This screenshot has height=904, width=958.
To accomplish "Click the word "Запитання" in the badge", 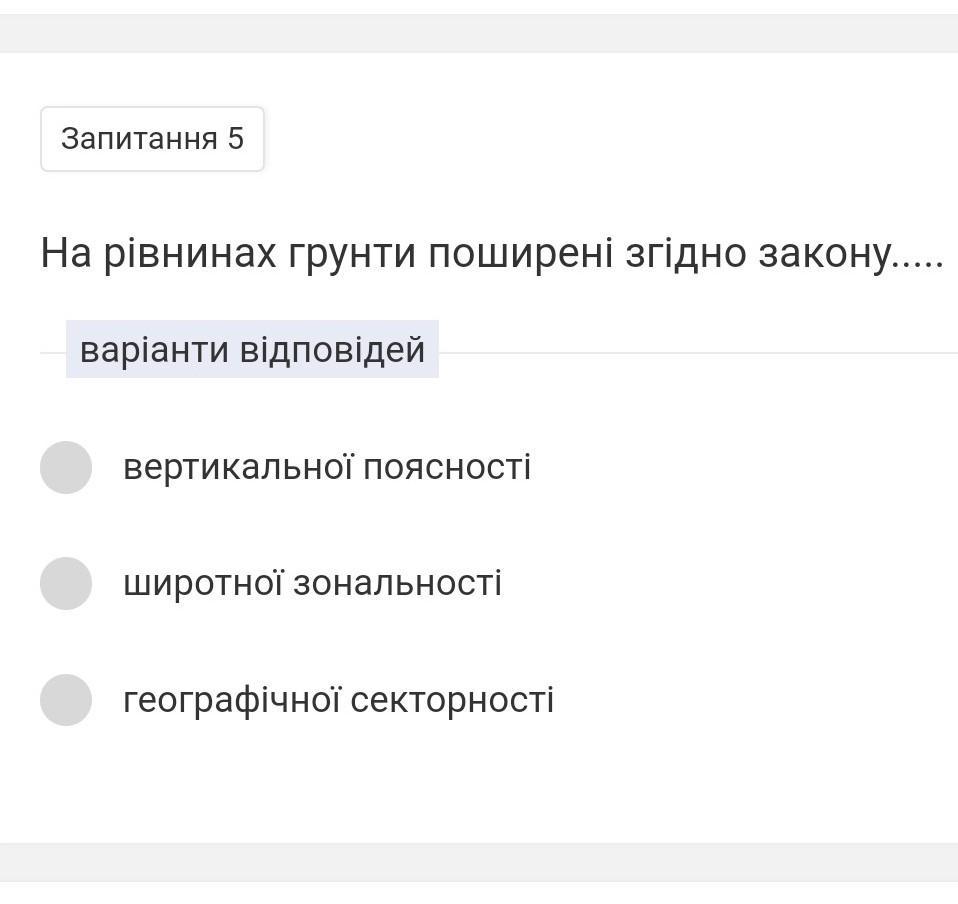I will (139, 138).
